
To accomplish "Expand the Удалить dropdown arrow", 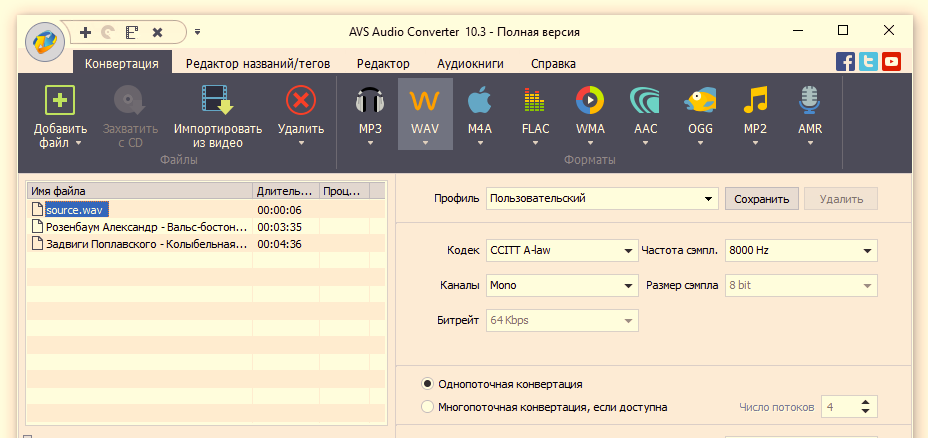I will coord(301,143).
